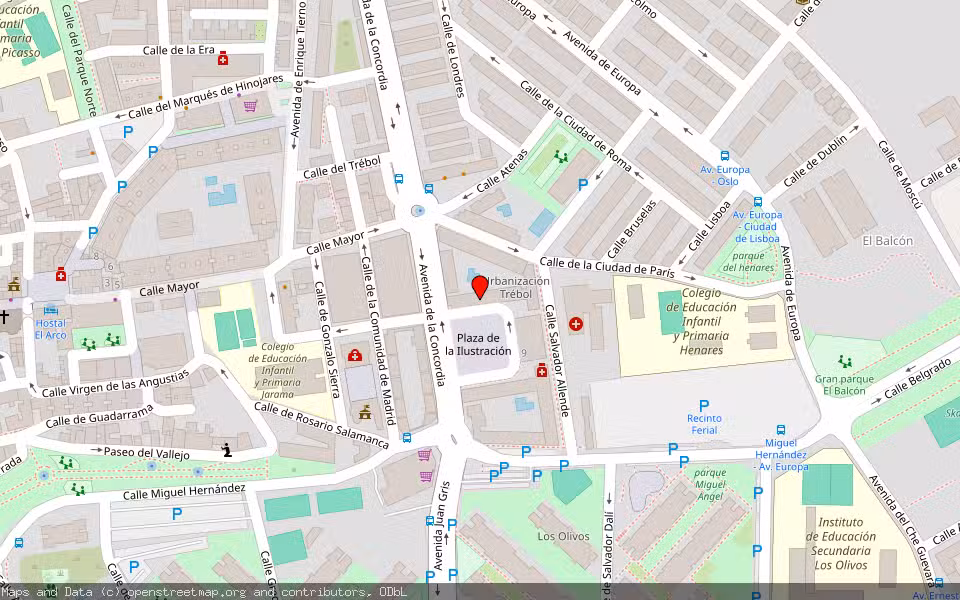960x600 pixels.
Task: Select the Calle de Guadarrama street label
Action: [x=99, y=416]
